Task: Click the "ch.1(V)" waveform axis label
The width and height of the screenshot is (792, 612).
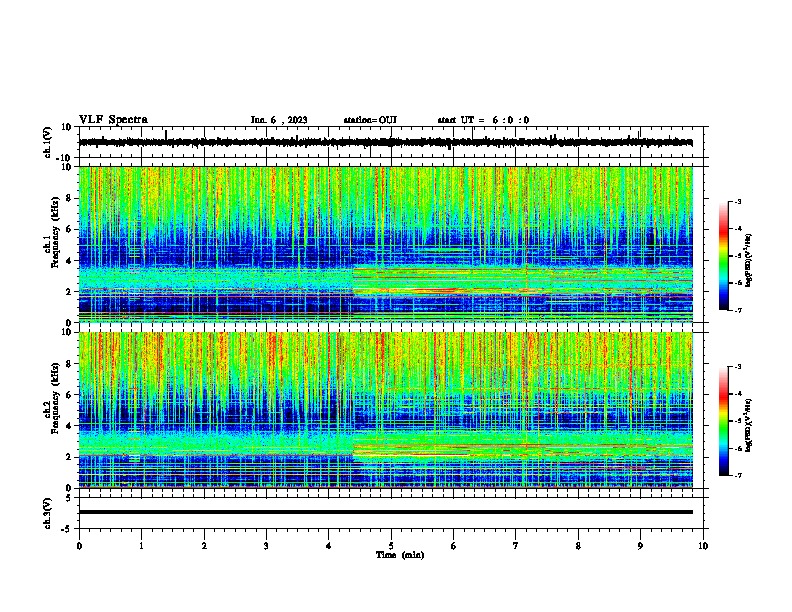Action: click(x=48, y=142)
